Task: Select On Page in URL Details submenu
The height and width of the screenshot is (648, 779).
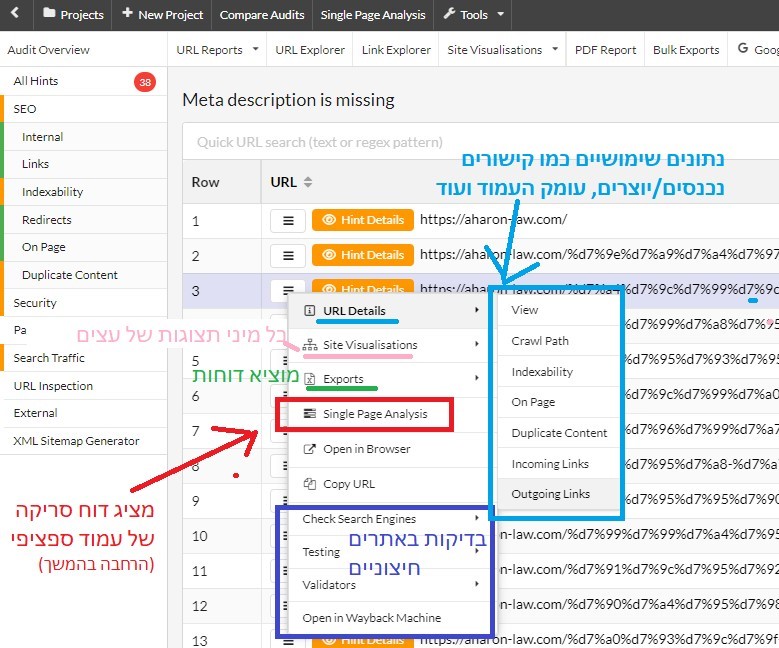Action: coord(558,402)
